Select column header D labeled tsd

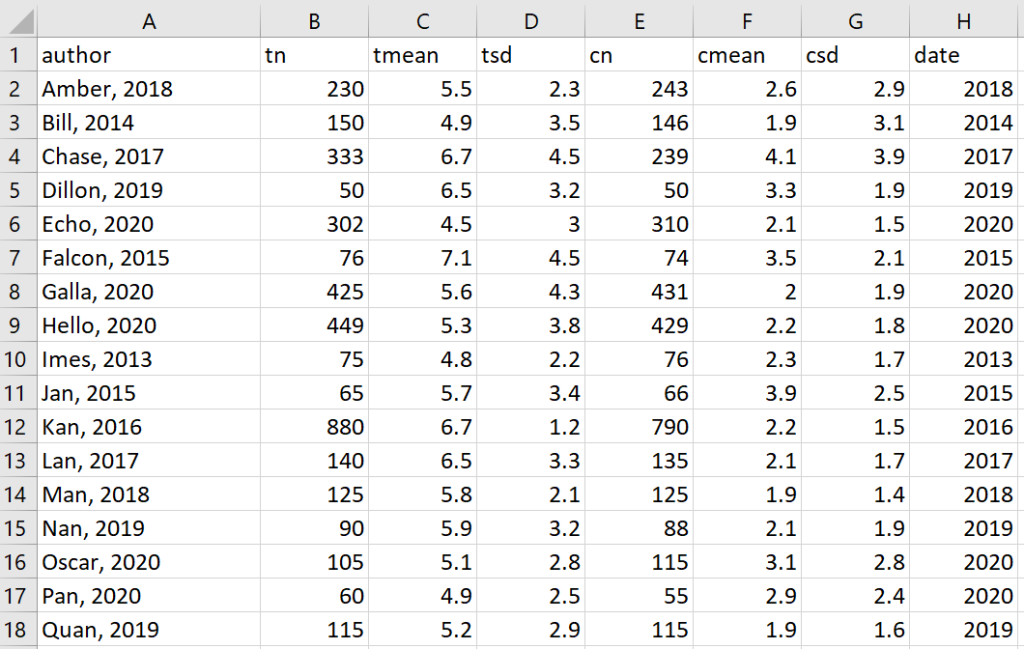530,21
